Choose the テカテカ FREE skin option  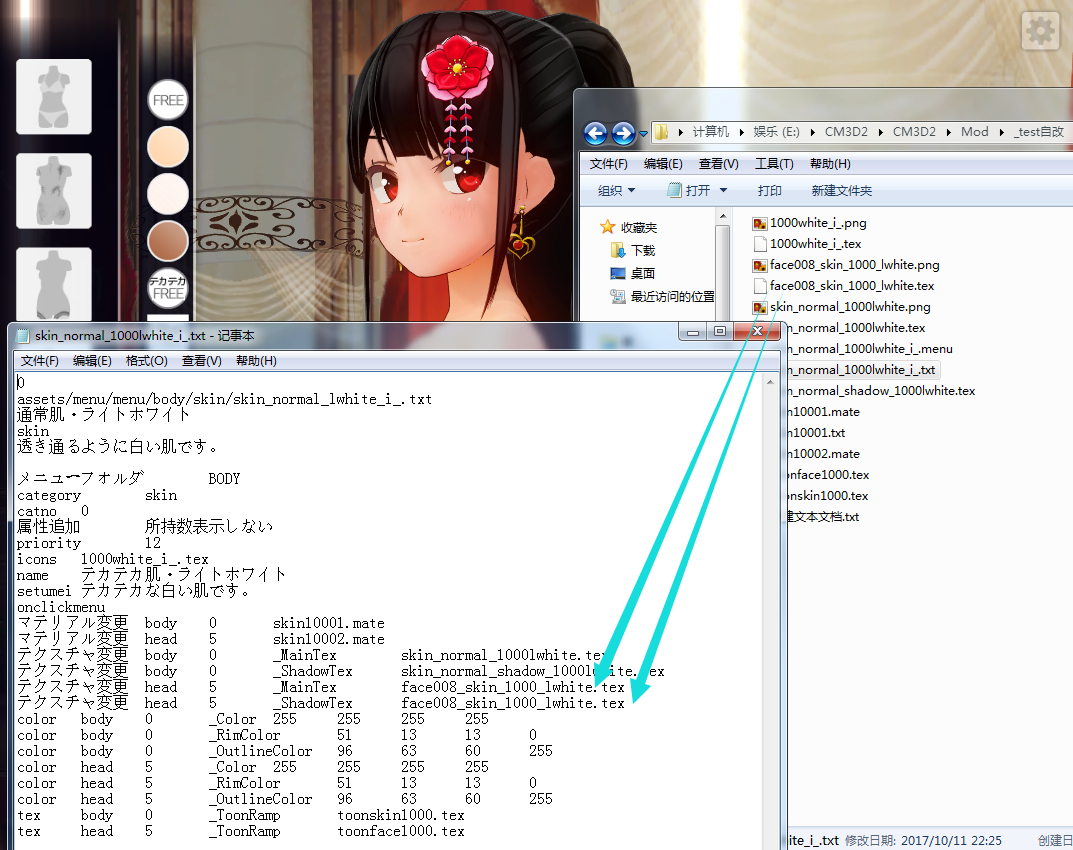168,287
